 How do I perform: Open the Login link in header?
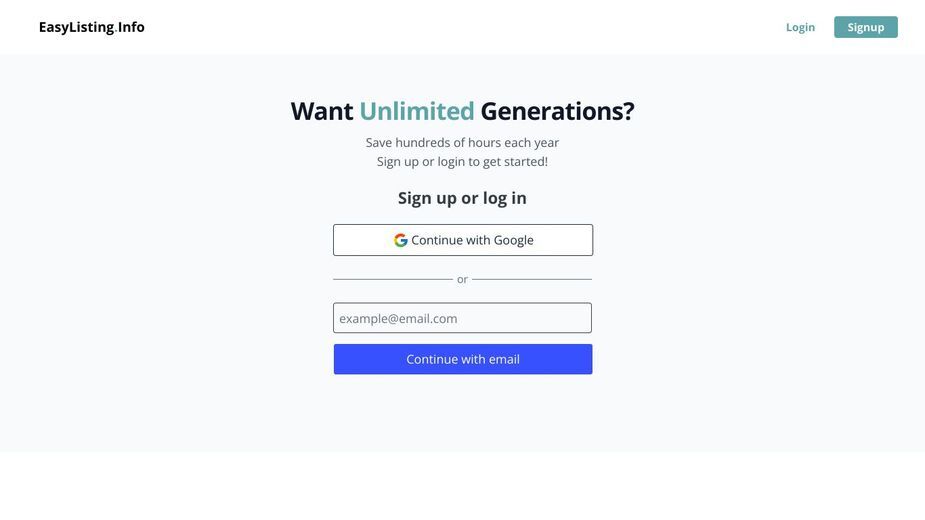click(x=800, y=27)
